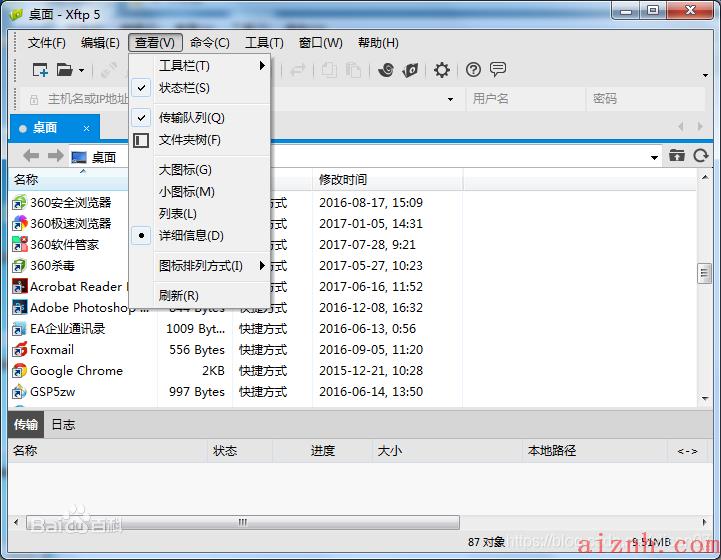This screenshot has width=721, height=560.
Task: Click the 本地路径 transfer column header
Action: pos(595,451)
